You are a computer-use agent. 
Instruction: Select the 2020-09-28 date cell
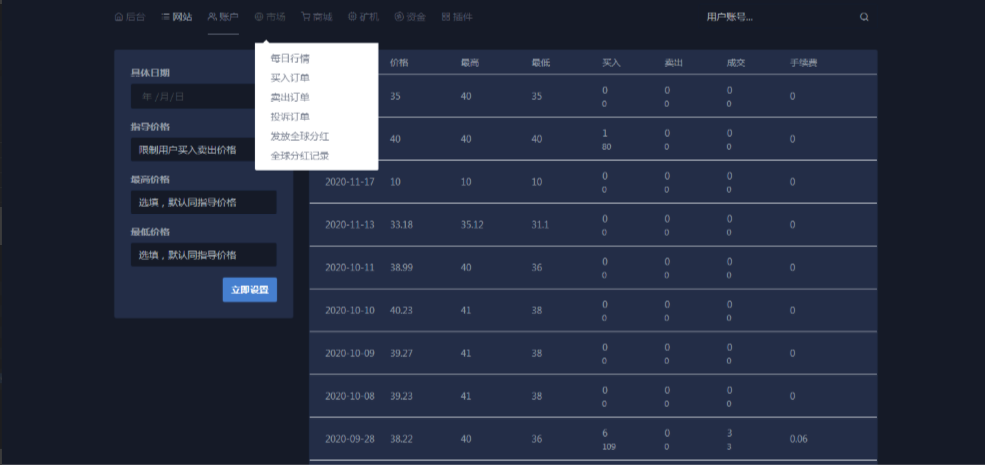[x=349, y=439]
